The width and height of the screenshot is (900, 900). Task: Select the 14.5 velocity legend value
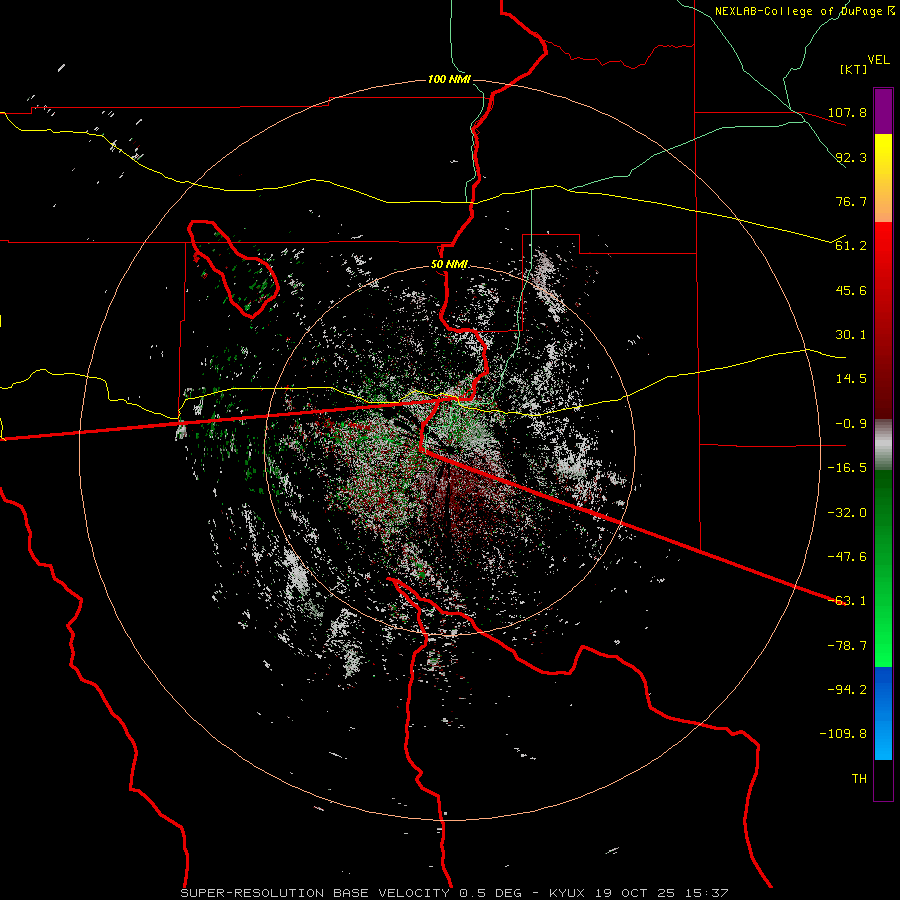tap(851, 379)
